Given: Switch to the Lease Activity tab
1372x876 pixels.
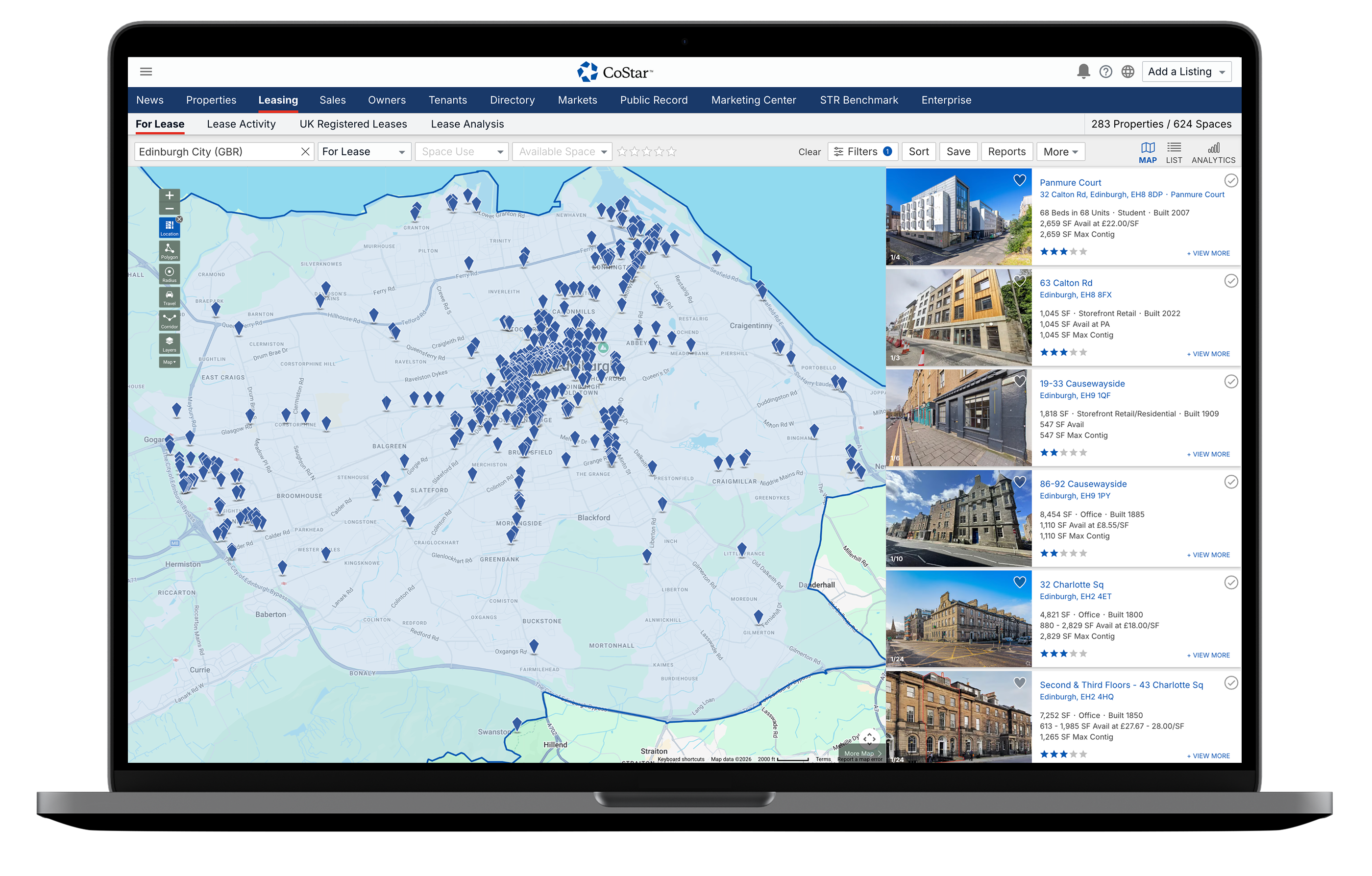Looking at the screenshot, I should (241, 124).
